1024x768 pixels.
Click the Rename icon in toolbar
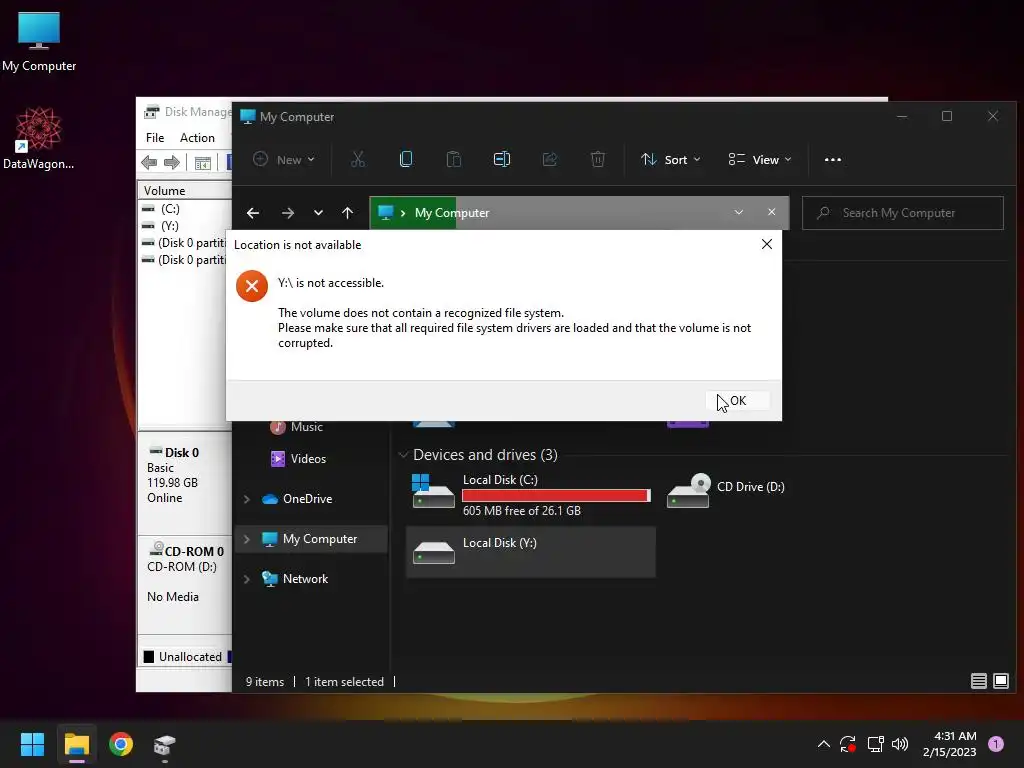click(x=502, y=159)
